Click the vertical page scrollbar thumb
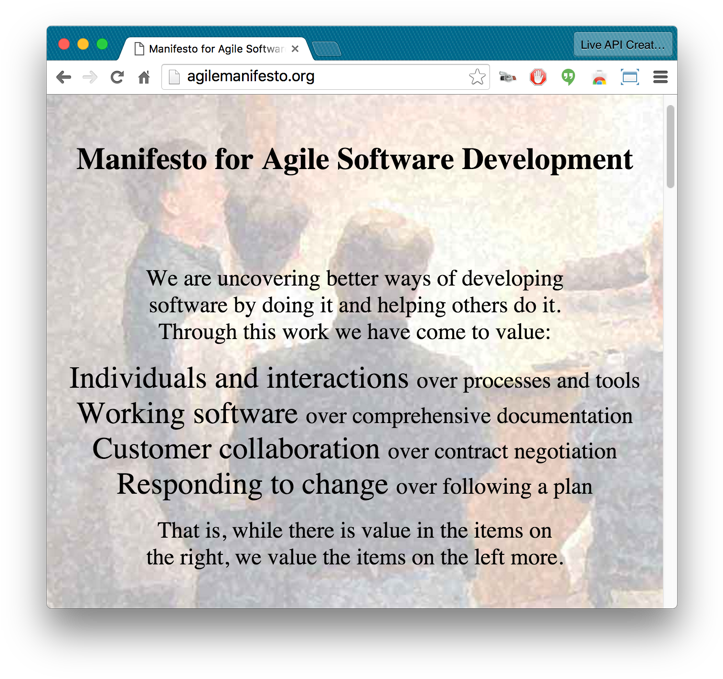Screen dimensions: 723x679 (670, 146)
